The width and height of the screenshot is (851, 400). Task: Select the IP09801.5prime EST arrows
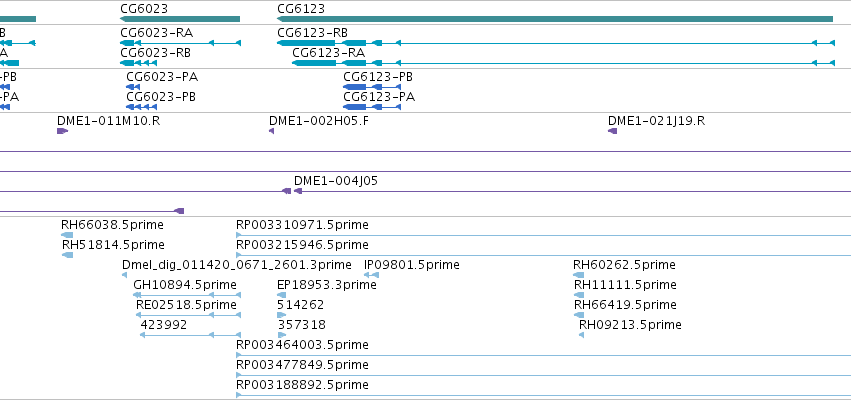pyautogui.click(x=371, y=275)
